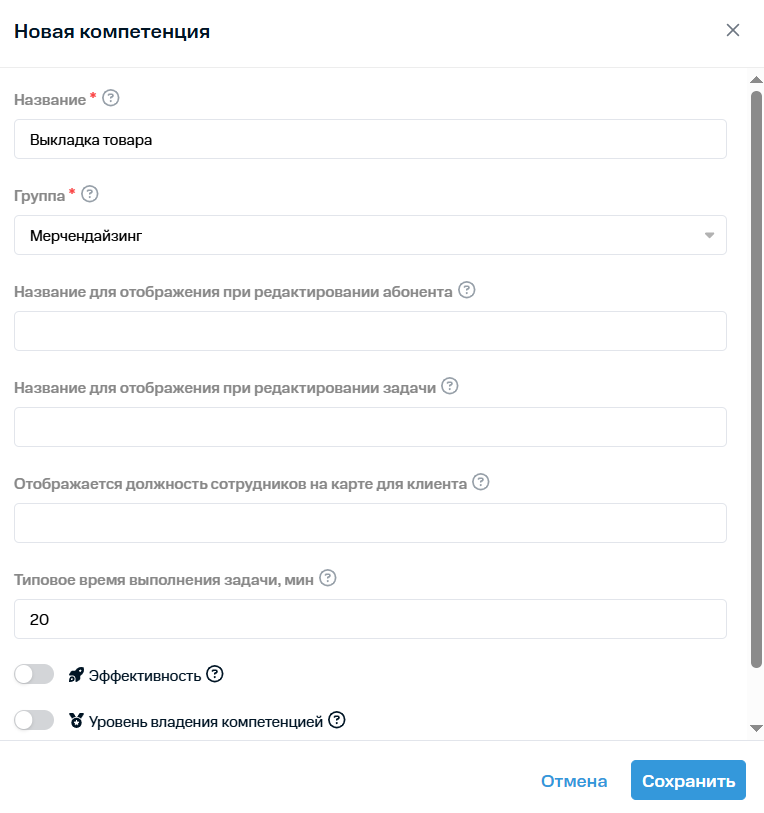Click help icon beside Группа label
The height and width of the screenshot is (813, 764).
(90, 194)
